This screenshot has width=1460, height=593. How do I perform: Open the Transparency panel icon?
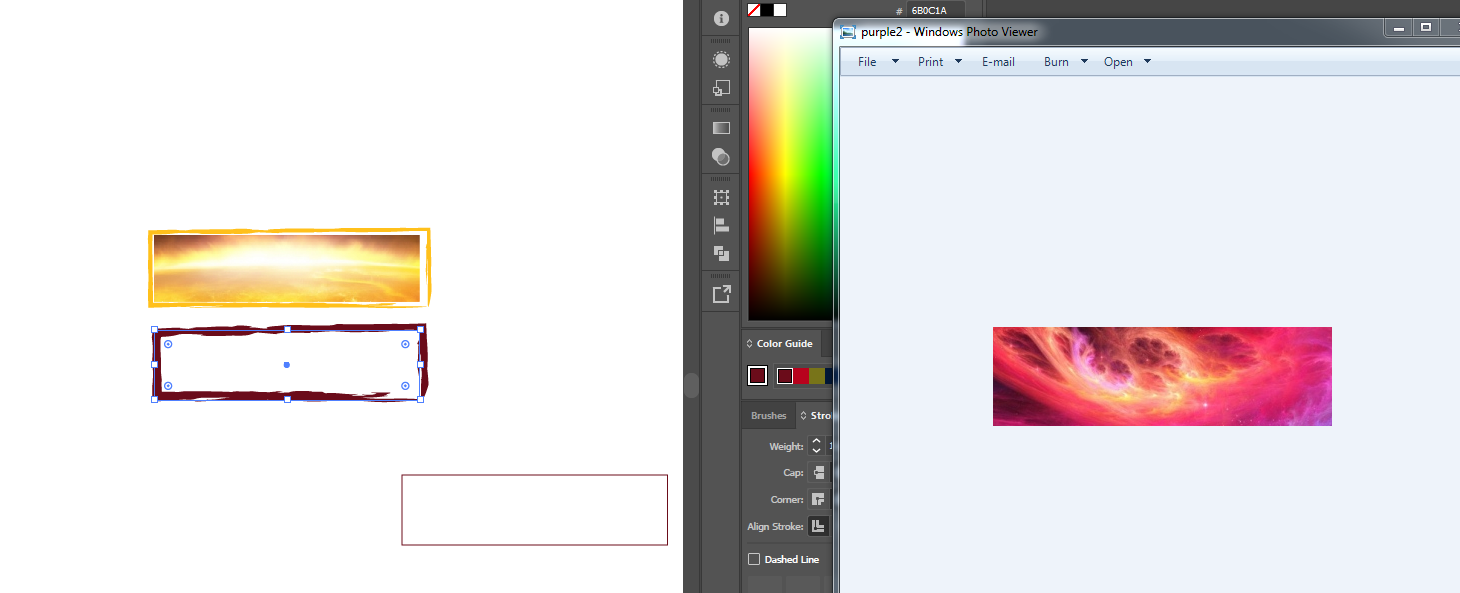coord(721,156)
